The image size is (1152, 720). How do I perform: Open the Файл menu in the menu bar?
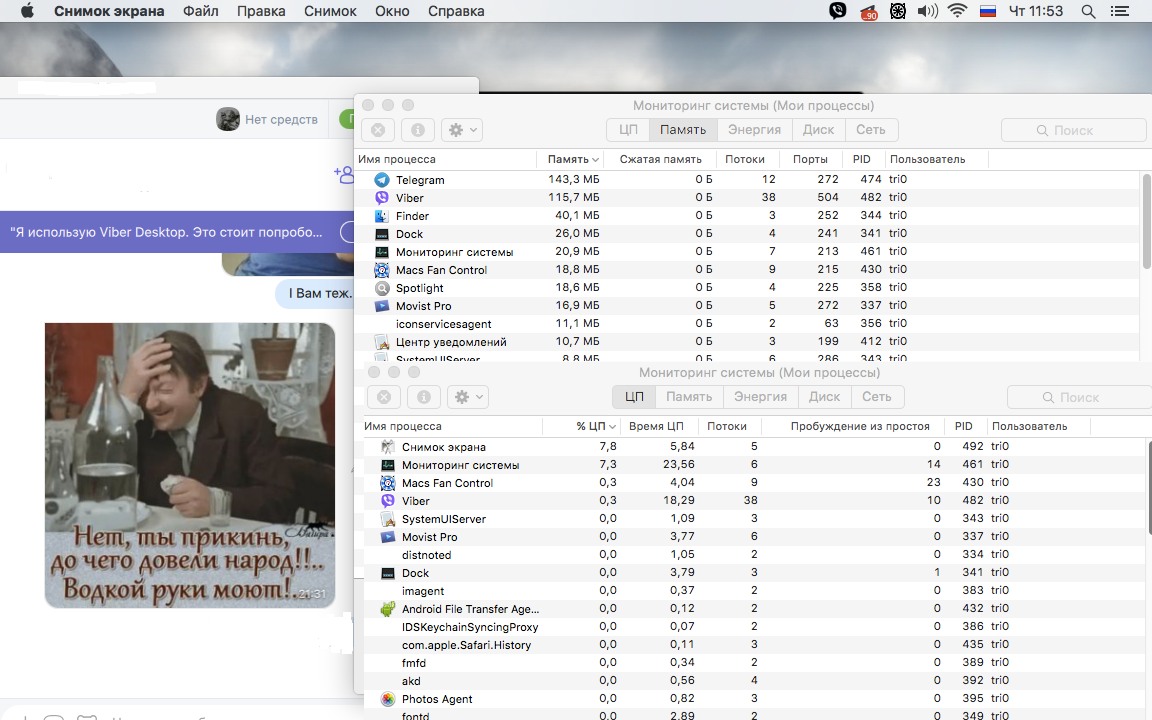(x=201, y=12)
